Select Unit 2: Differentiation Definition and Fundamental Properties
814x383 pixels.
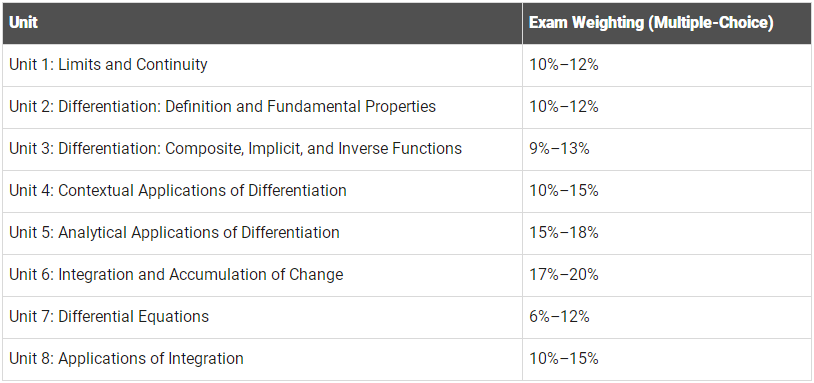pos(222,106)
